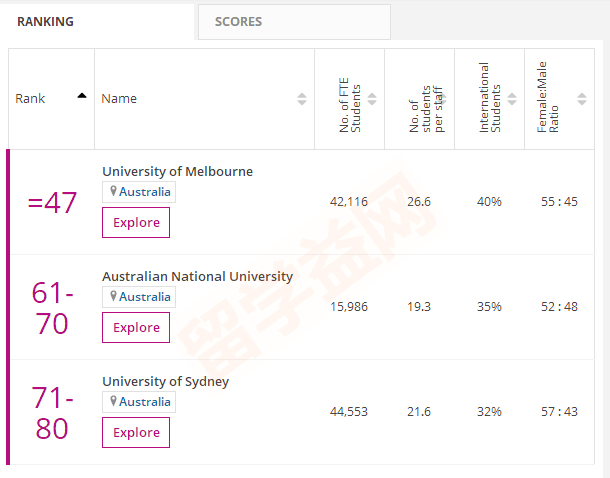Viewport: 610px width, 478px height.
Task: Click rank value 71-80
Action: [52, 413]
